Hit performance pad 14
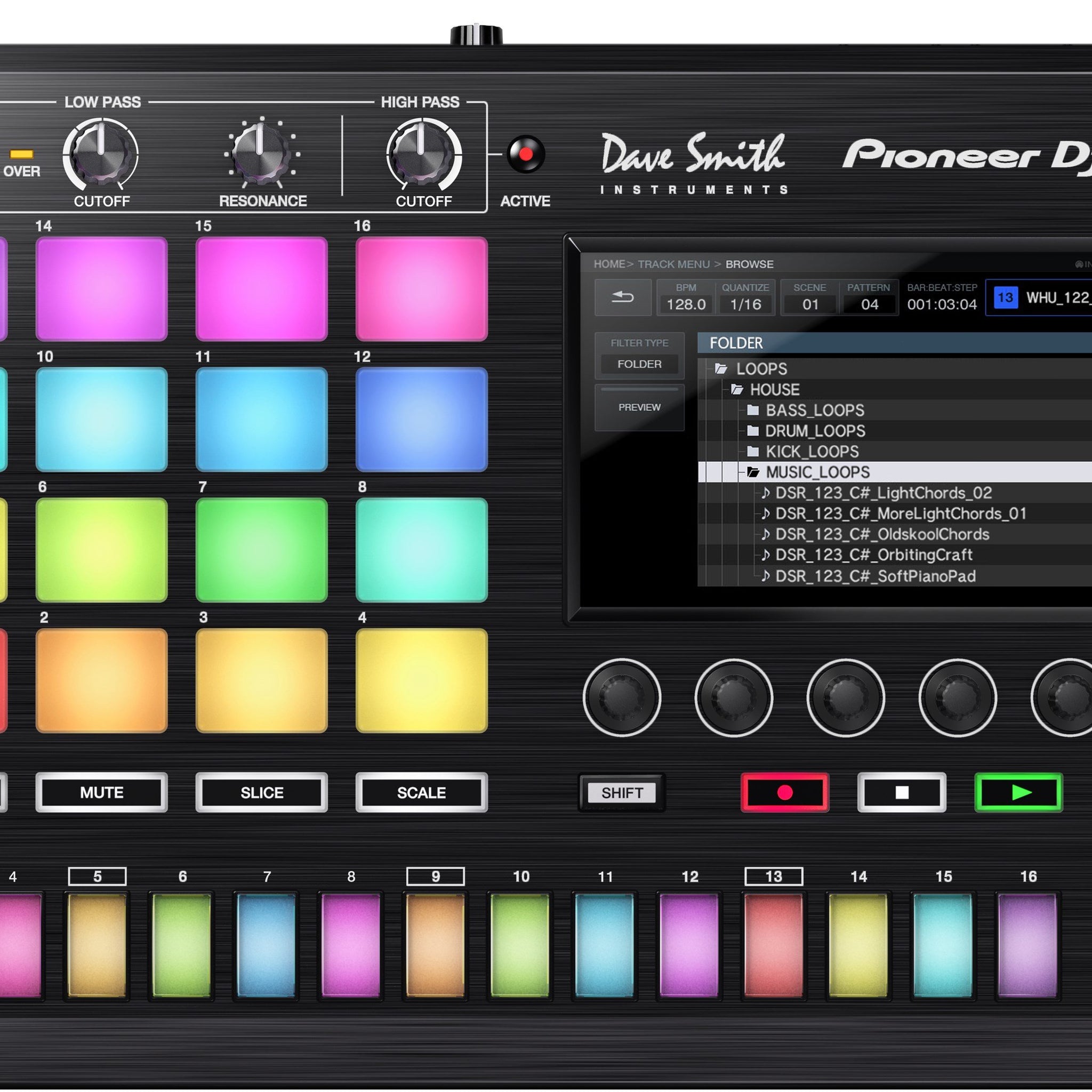Image resolution: width=1092 pixels, height=1092 pixels. tap(102, 289)
